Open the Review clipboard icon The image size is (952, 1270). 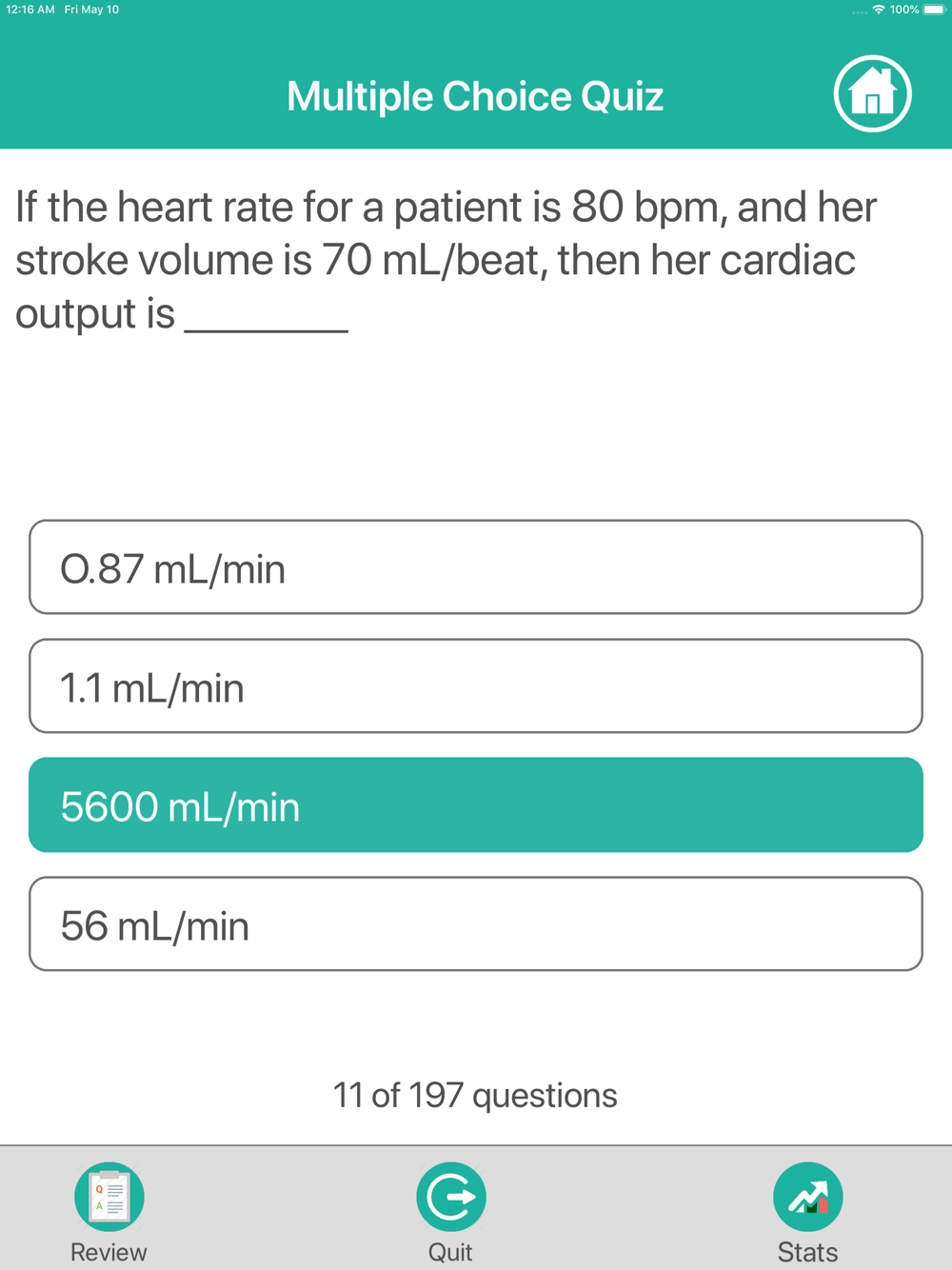pos(109,1197)
